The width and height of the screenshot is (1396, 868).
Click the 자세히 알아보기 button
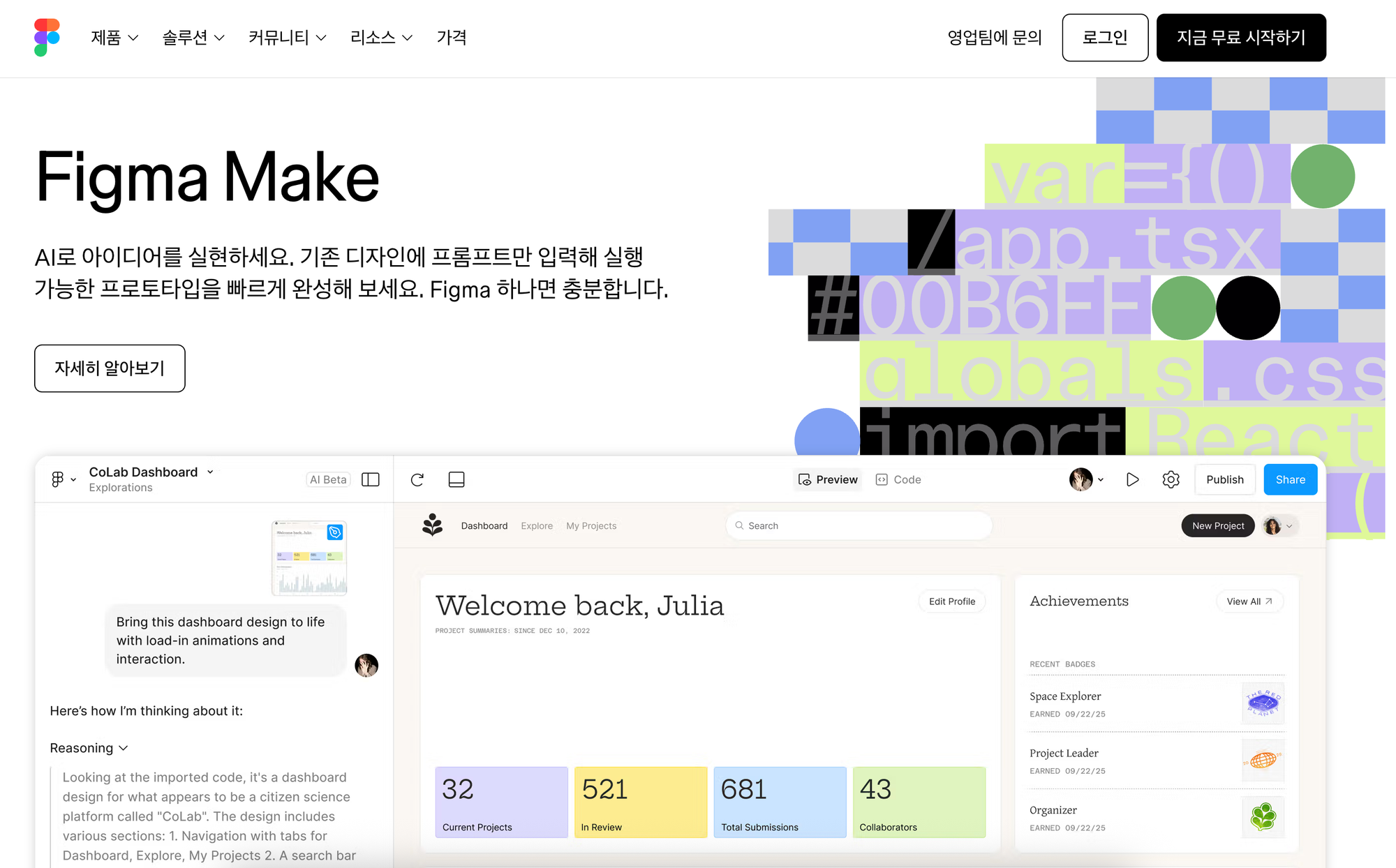click(x=110, y=368)
